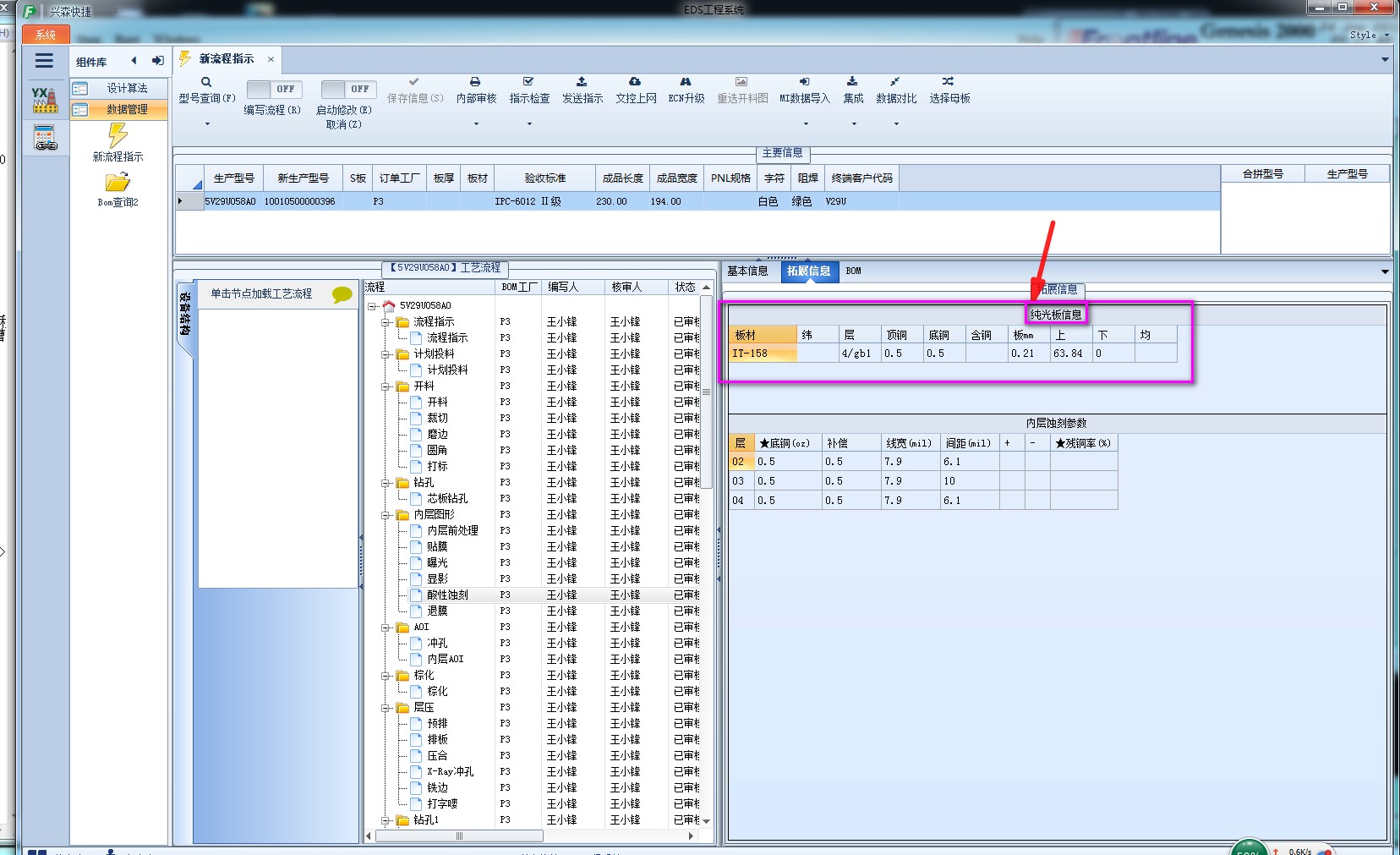The height and width of the screenshot is (855, 1400).
Task: Click the 生产型号 column header
Action: 233,178
